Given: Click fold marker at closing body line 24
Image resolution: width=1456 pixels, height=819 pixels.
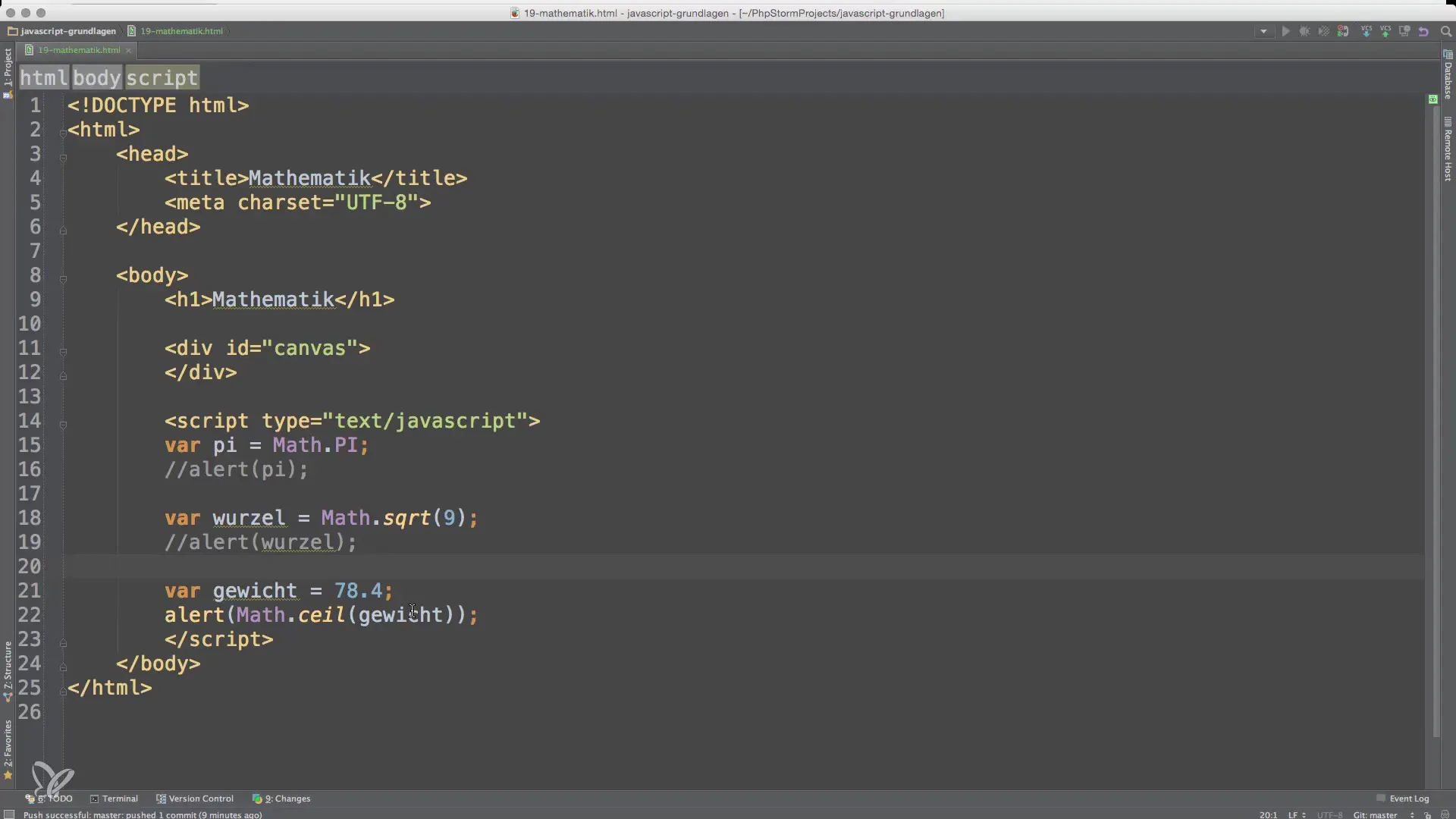Looking at the screenshot, I should (x=63, y=667).
